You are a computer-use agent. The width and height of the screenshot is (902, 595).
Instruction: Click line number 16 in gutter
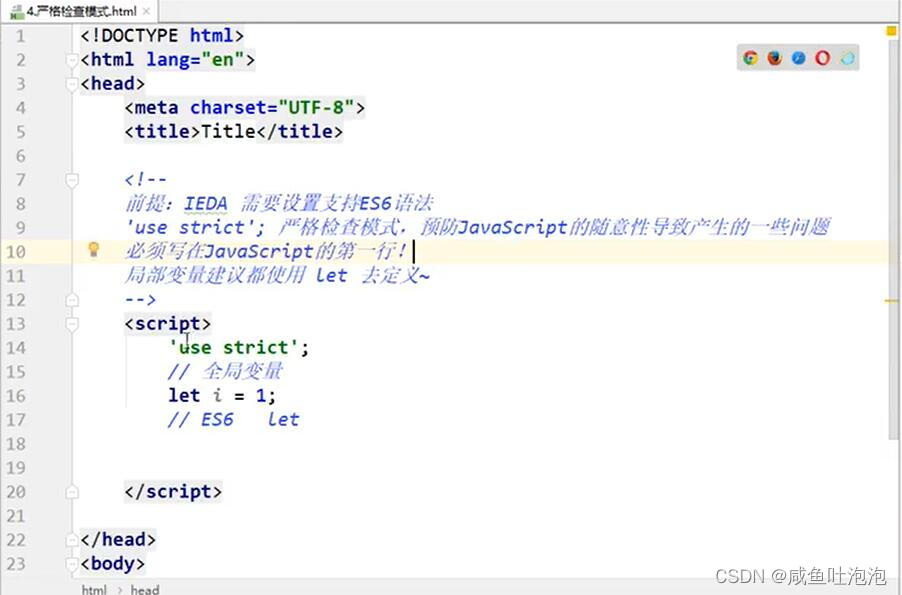point(16,396)
